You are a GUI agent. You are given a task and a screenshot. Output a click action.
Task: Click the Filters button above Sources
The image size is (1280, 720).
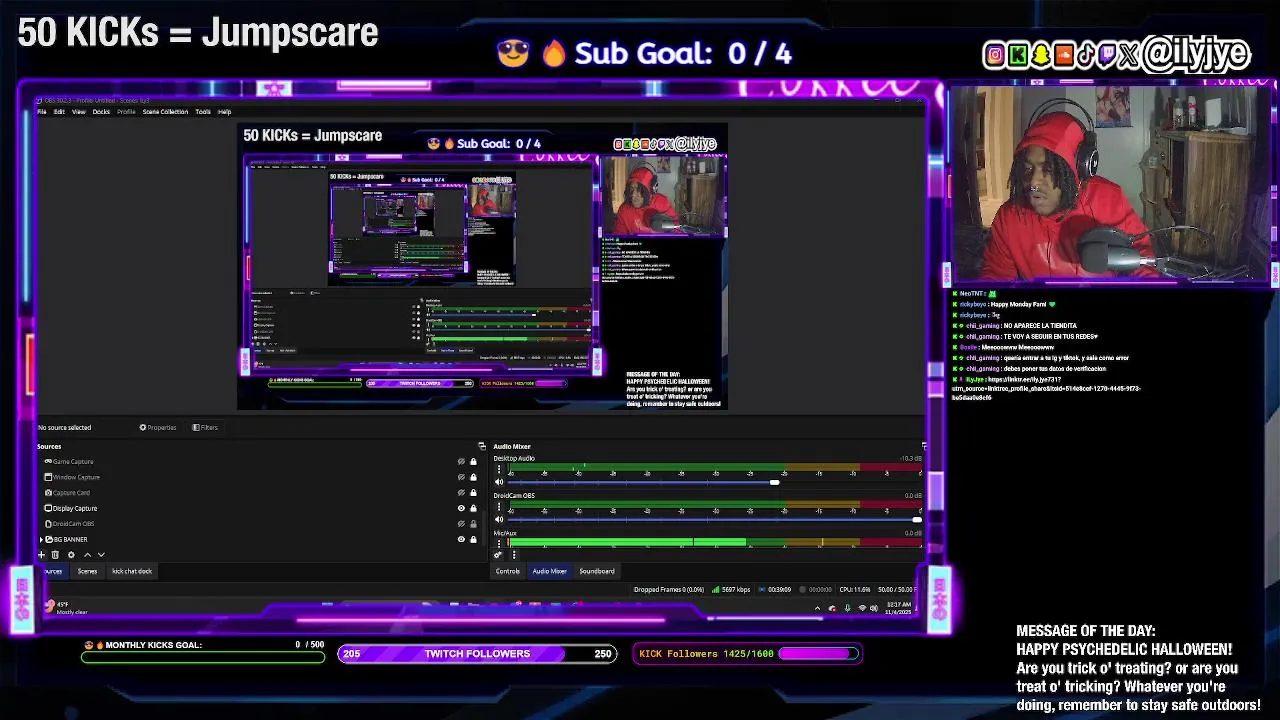point(205,427)
